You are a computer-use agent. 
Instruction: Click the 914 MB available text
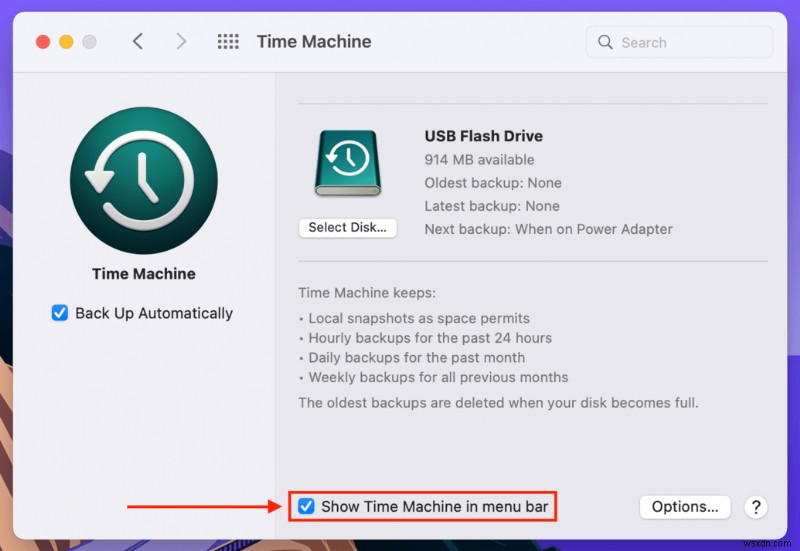(479, 160)
